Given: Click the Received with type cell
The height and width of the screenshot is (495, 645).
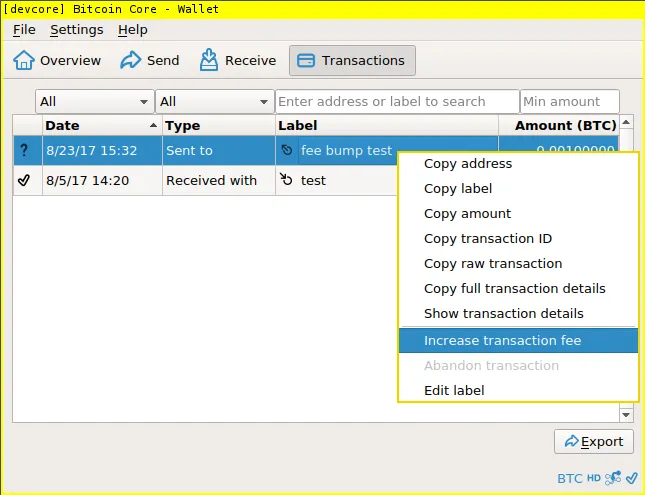Looking at the screenshot, I should 219,180.
